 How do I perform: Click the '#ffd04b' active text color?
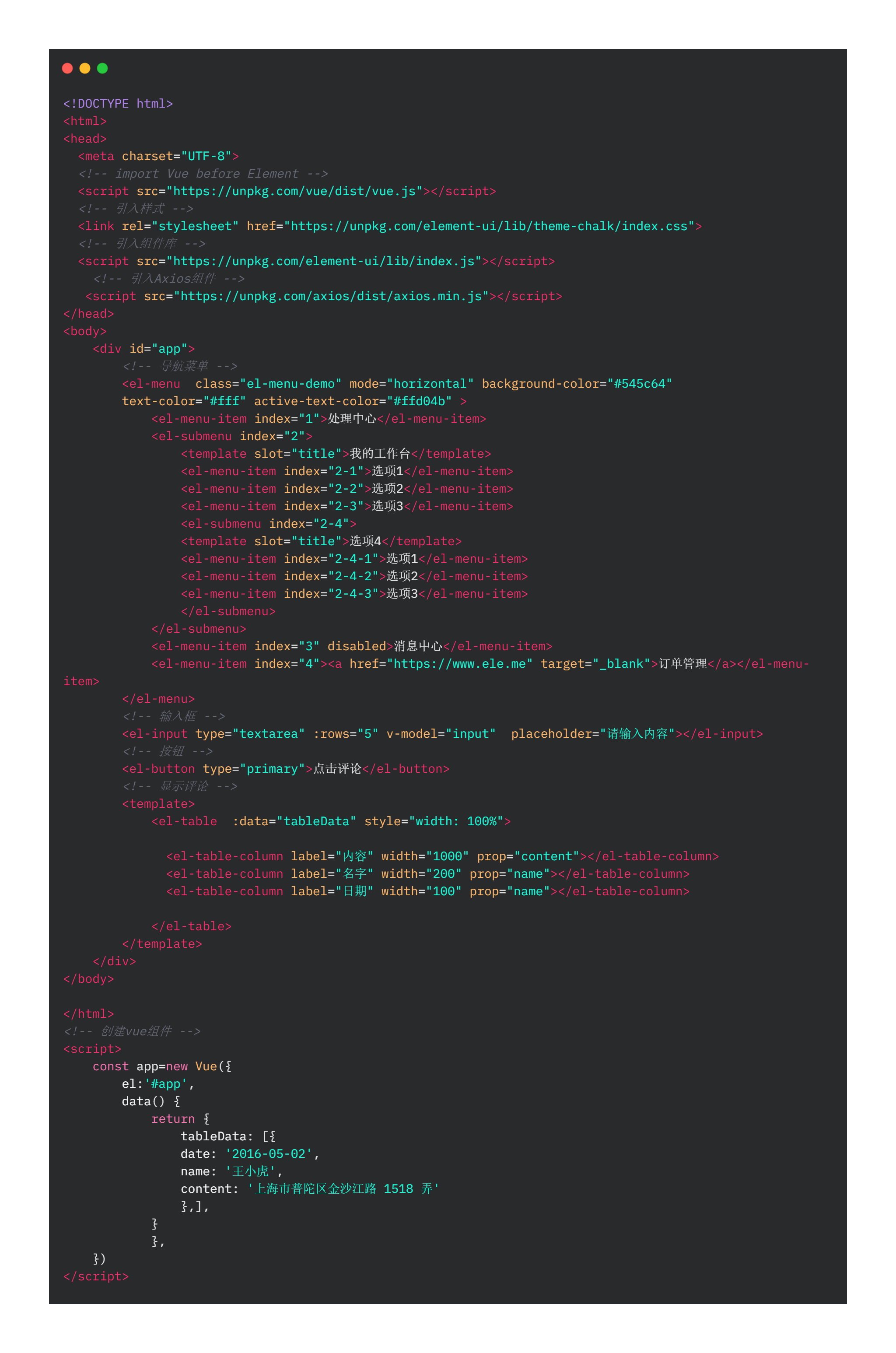click(x=420, y=401)
